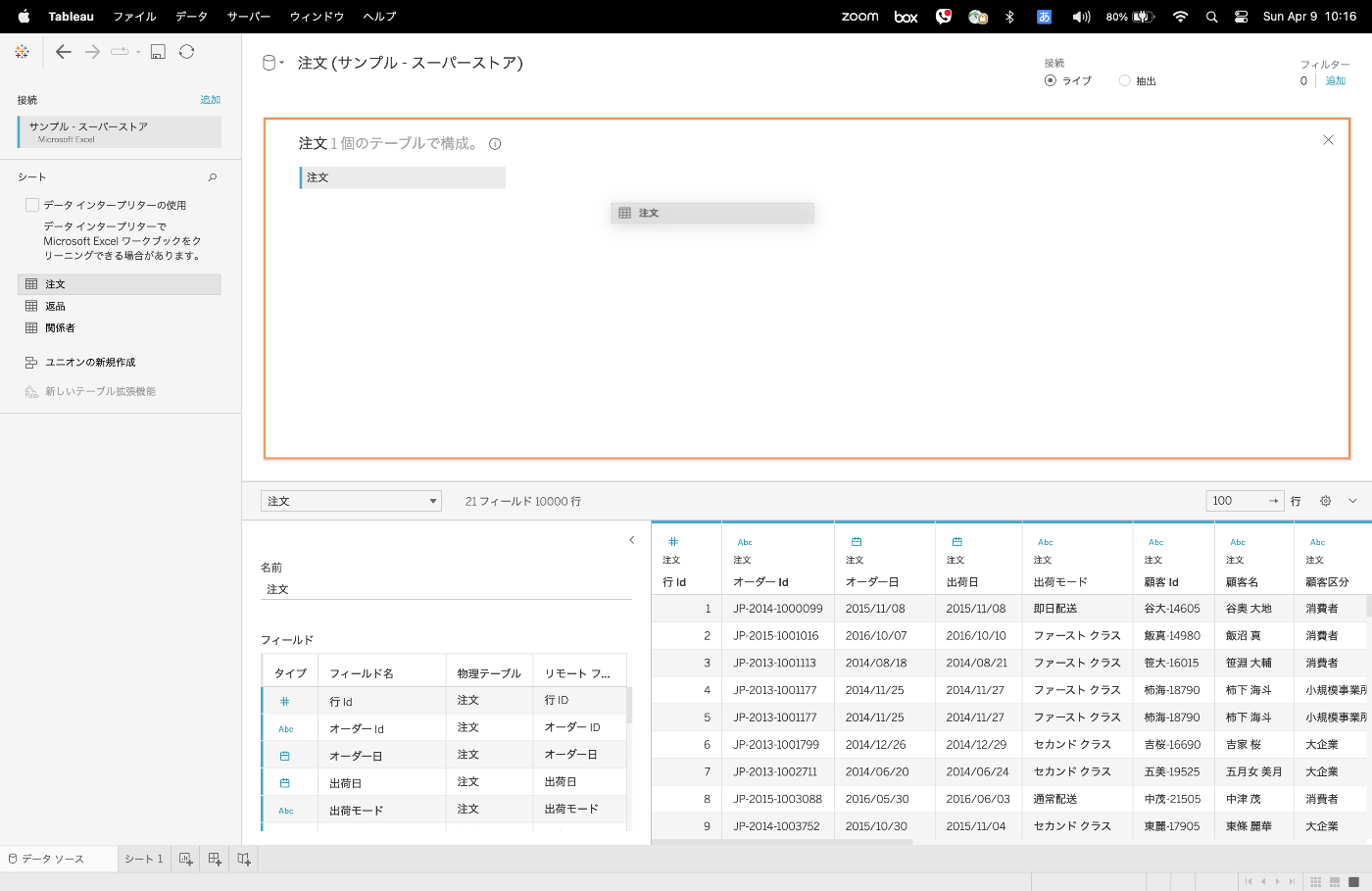1372x891 pixels.
Task: Click the Abc type icon above 出荷モード column
Action: [x=1046, y=542]
